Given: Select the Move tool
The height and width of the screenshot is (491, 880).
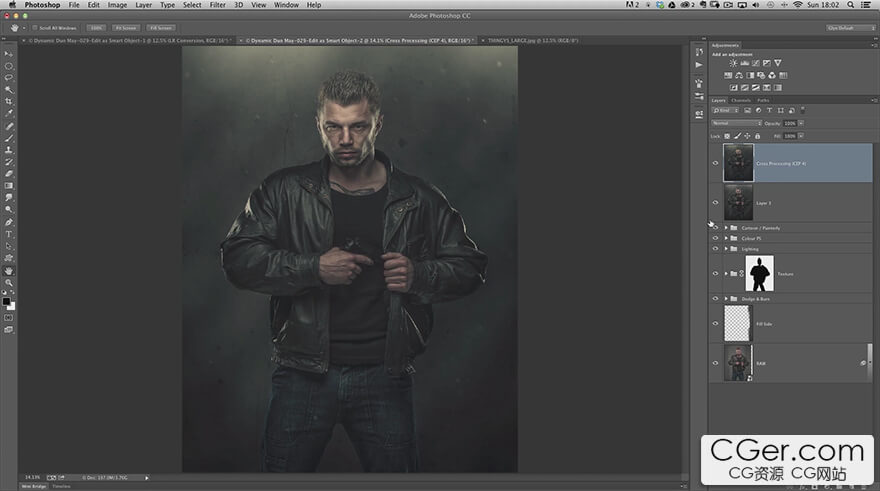Looking at the screenshot, I should click(x=8, y=54).
